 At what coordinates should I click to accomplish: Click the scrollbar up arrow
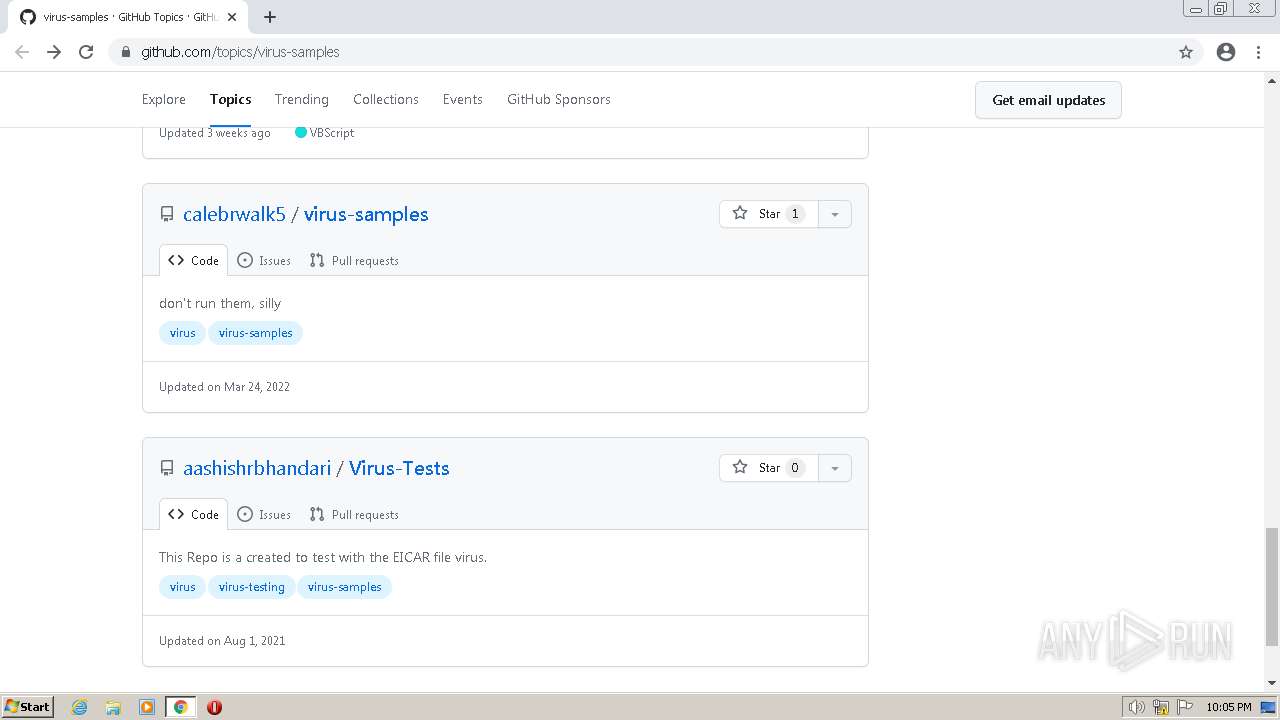pos(1272,79)
